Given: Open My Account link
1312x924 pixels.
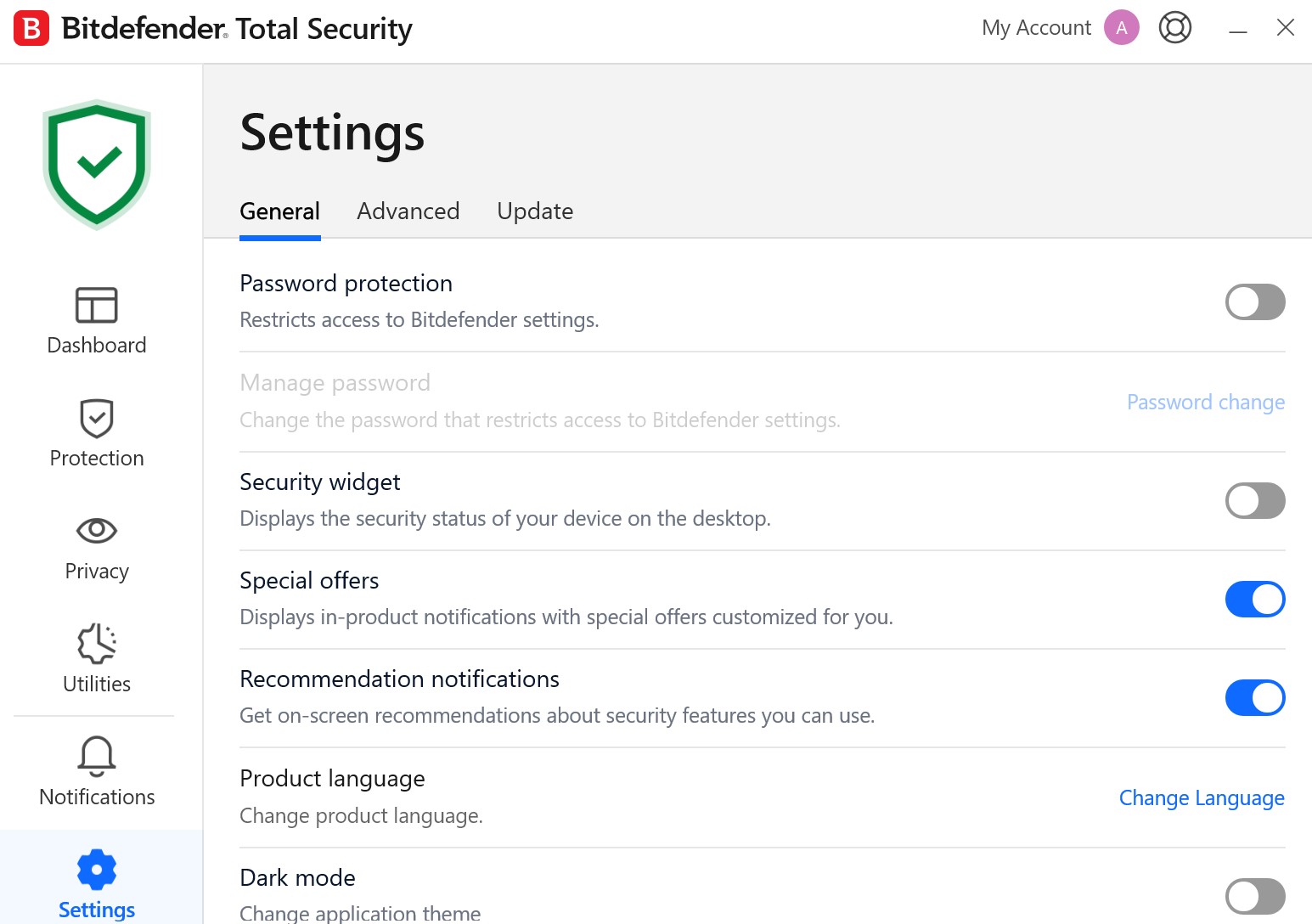Looking at the screenshot, I should tap(1036, 28).
